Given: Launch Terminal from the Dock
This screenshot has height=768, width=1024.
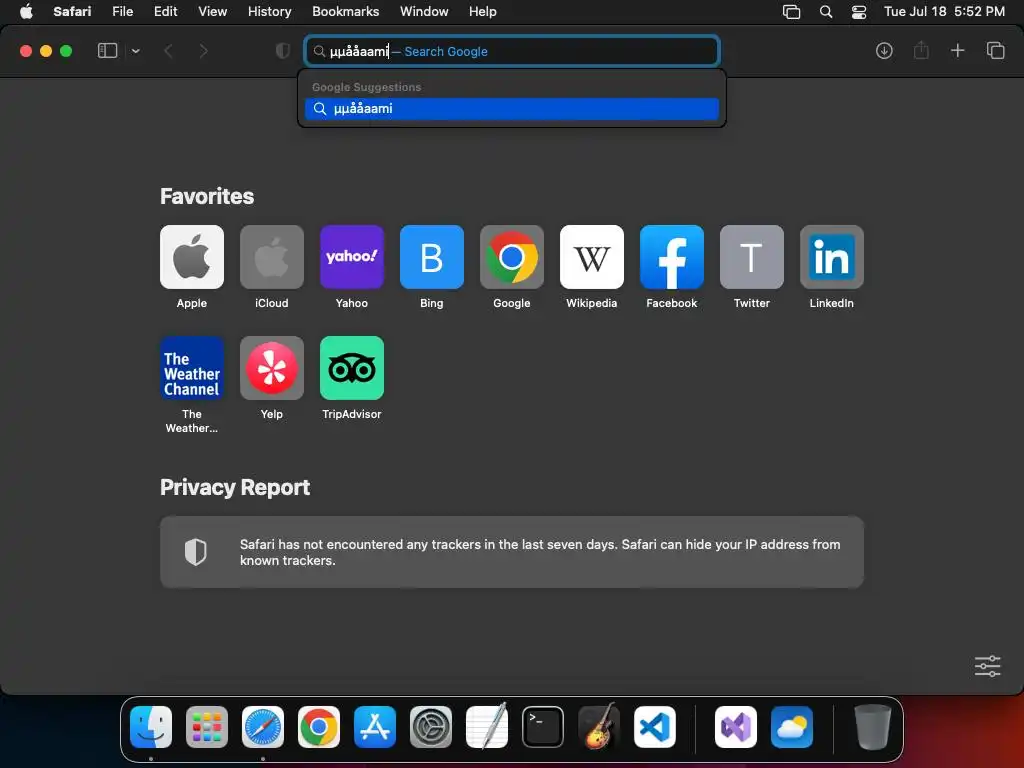Looking at the screenshot, I should coord(543,727).
